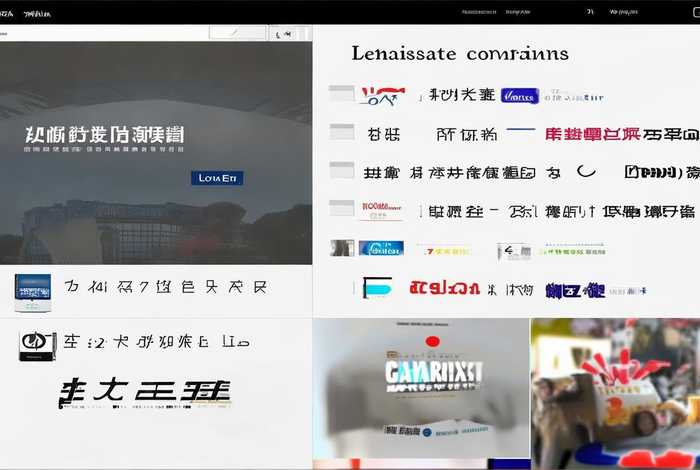This screenshot has height=470, width=700.
Task: Click the yellow text link in the fifth row
Action: point(446,251)
